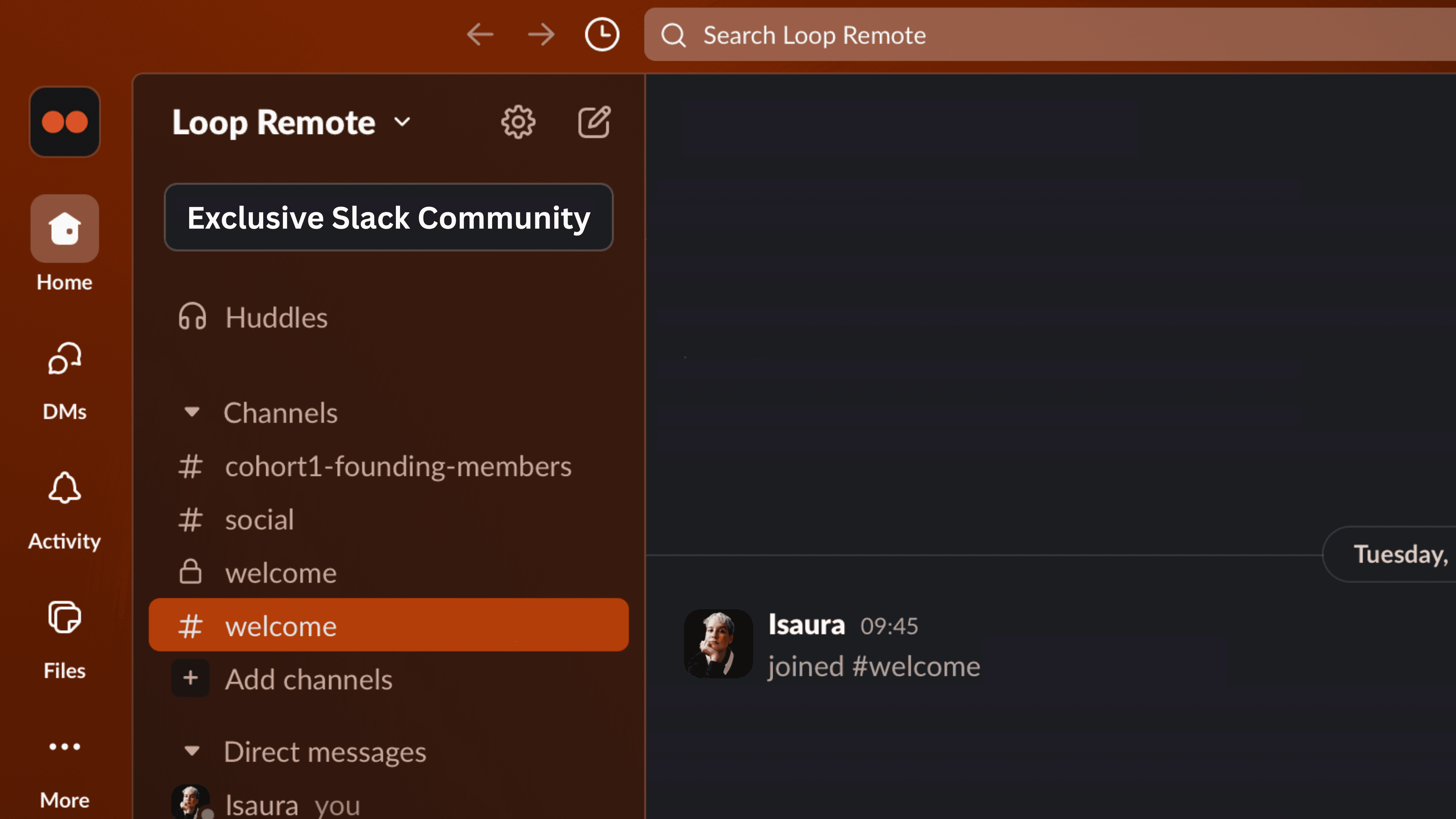Collapse the Channels section
This screenshot has height=819, width=1456.
coord(191,413)
